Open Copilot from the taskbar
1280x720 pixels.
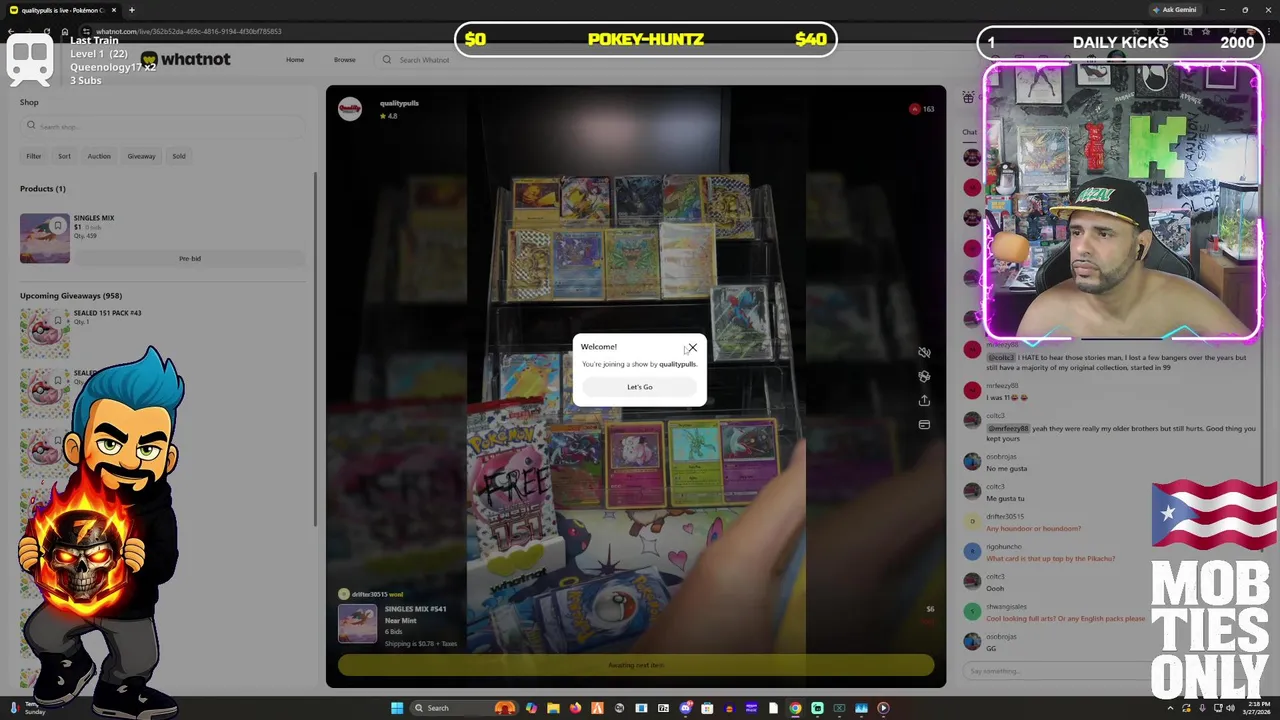(x=531, y=708)
